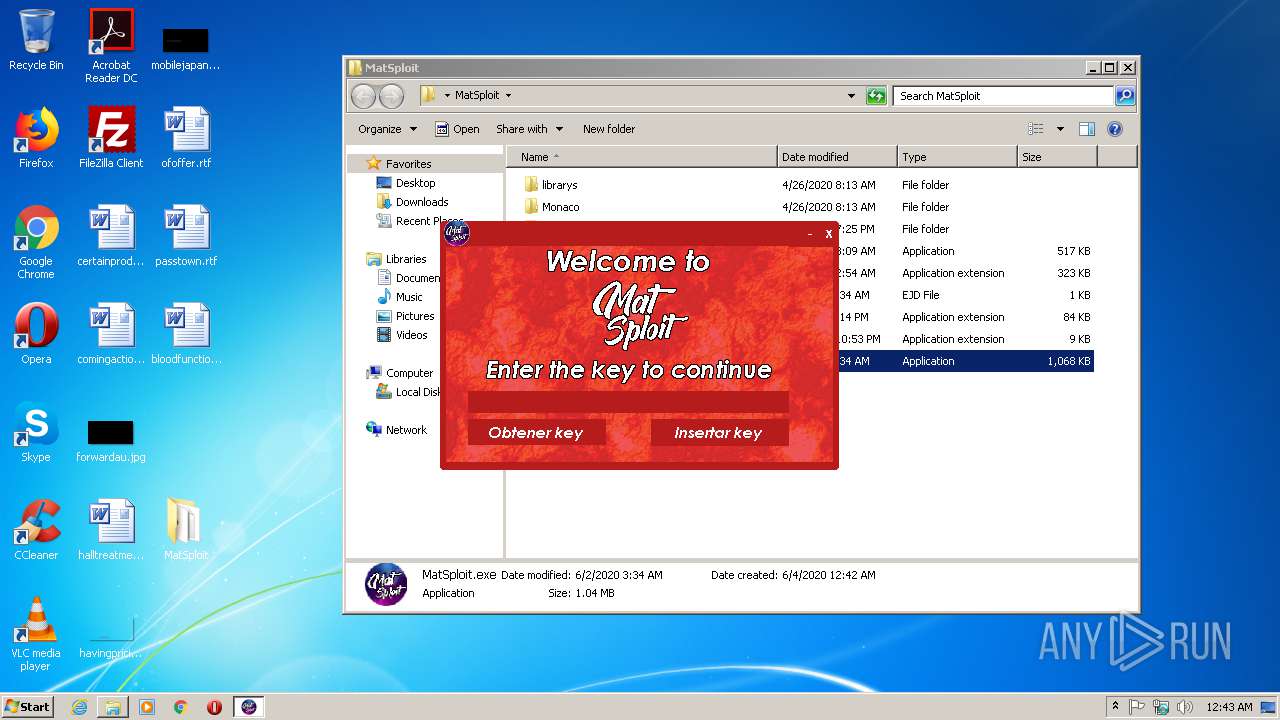Open Computer in navigation pane

tap(409, 373)
